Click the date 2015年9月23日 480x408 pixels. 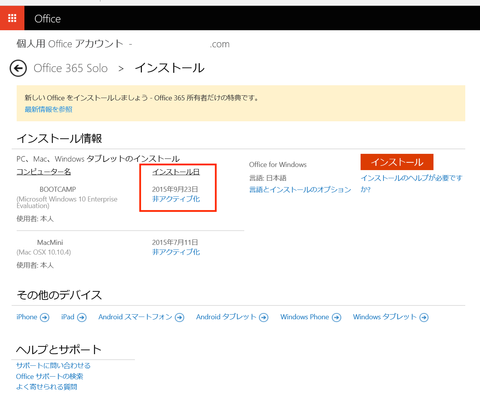pyautogui.click(x=175, y=189)
